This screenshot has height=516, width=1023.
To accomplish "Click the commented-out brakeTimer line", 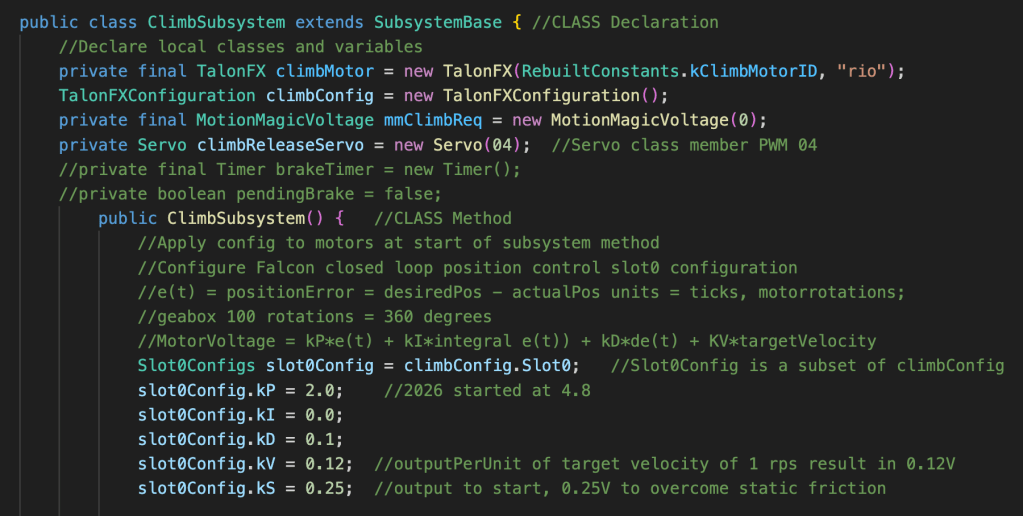I will [290, 169].
